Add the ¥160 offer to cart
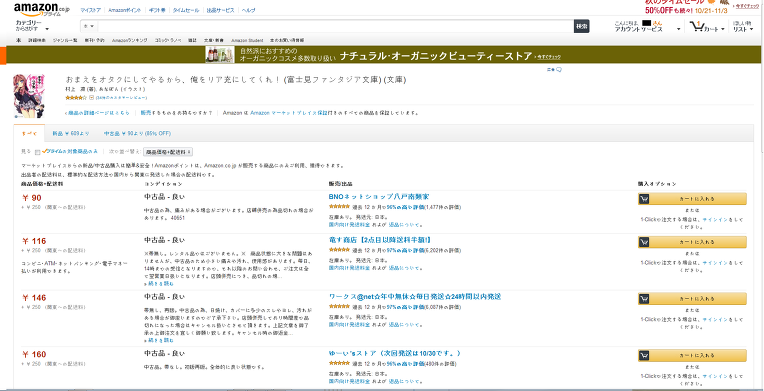The image size is (764, 391). coord(692,355)
